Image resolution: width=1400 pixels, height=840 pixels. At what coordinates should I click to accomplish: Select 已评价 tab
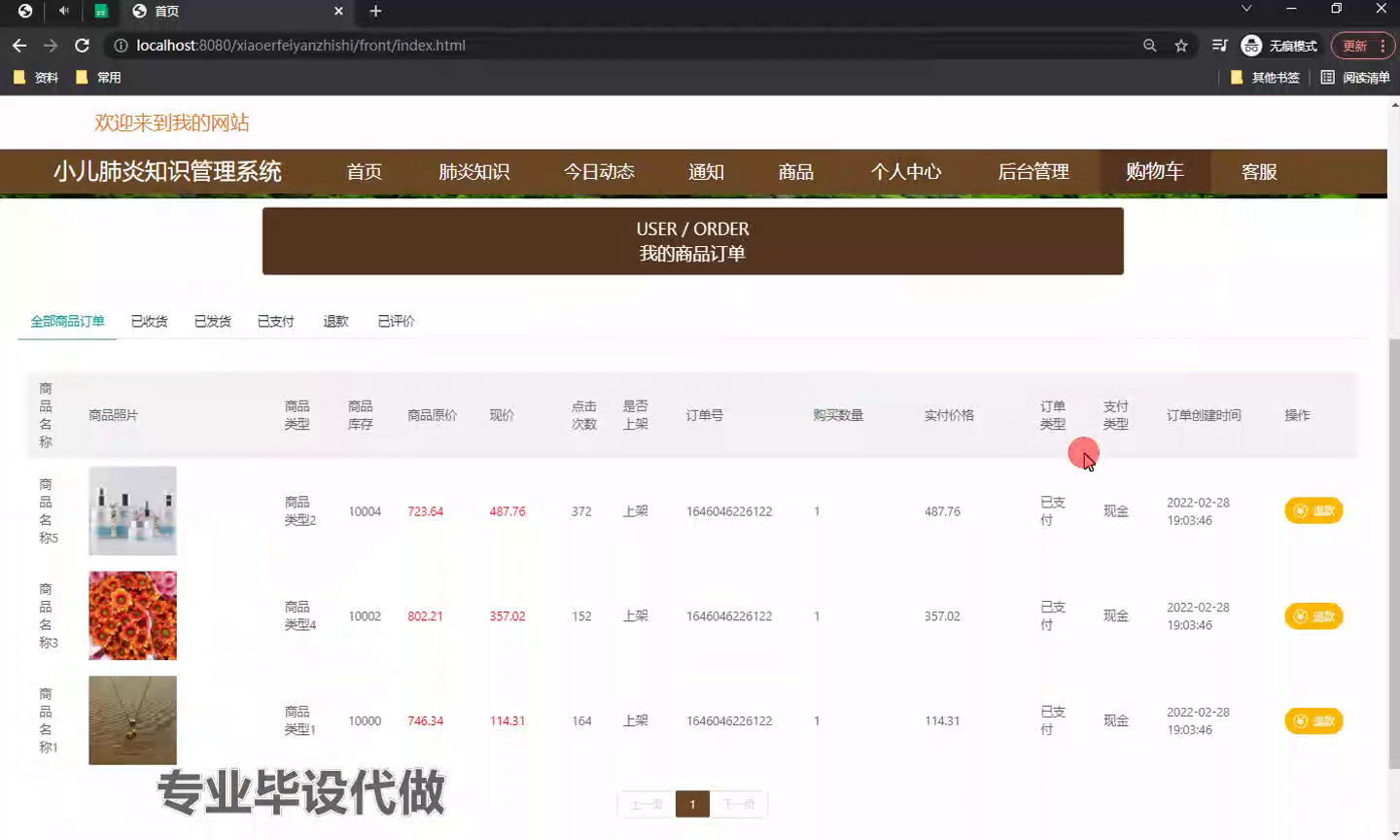(x=396, y=321)
